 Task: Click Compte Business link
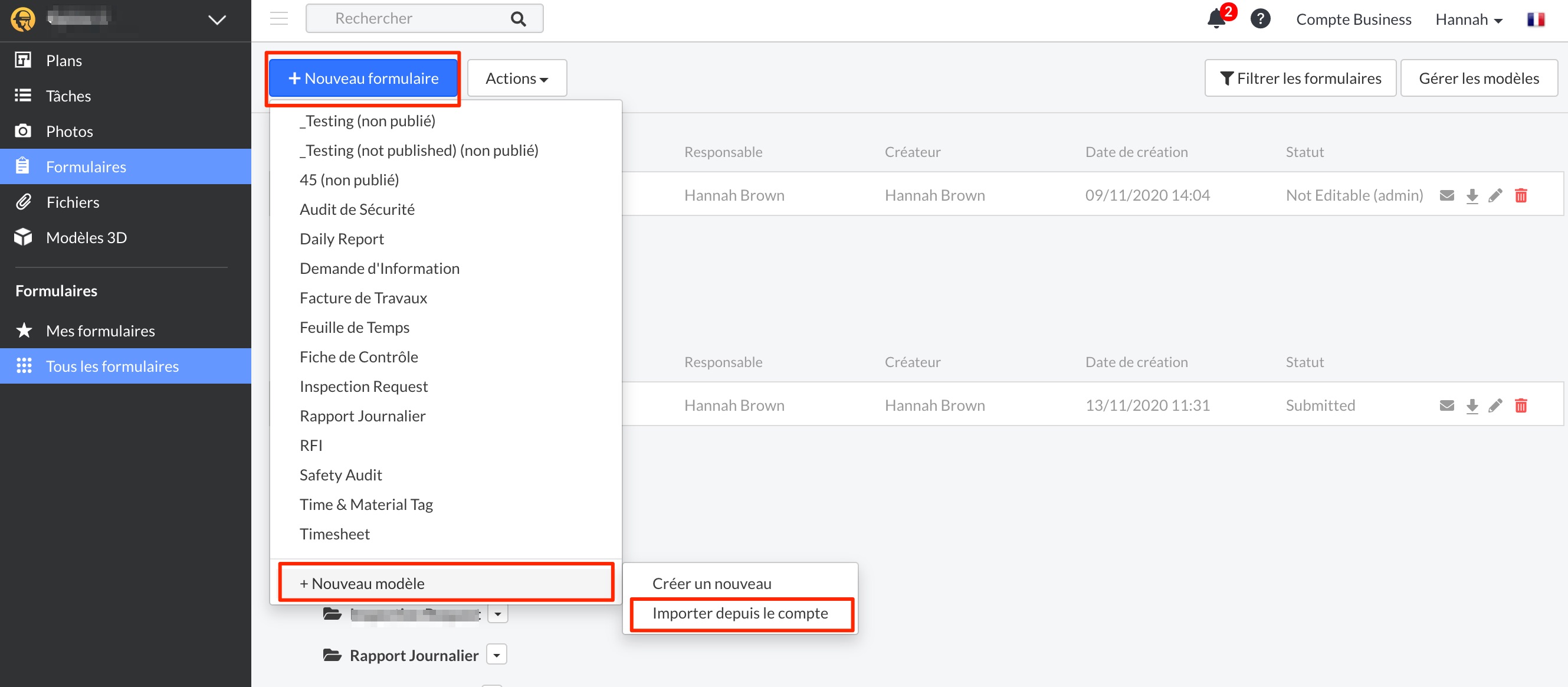[1353, 19]
